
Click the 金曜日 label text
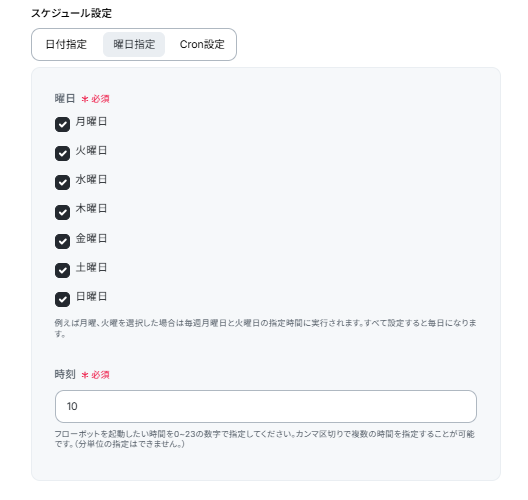(91, 238)
